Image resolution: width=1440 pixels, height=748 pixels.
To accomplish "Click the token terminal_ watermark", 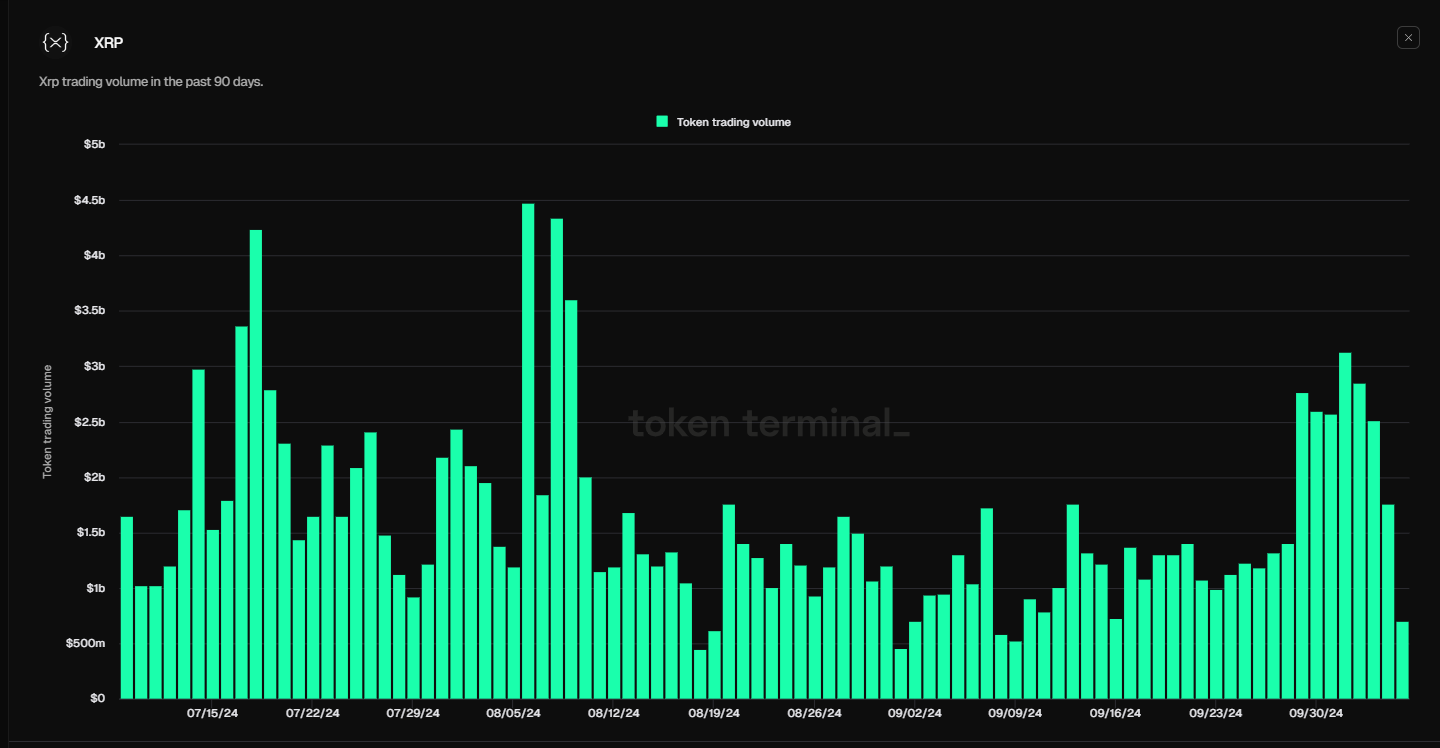I will click(769, 424).
